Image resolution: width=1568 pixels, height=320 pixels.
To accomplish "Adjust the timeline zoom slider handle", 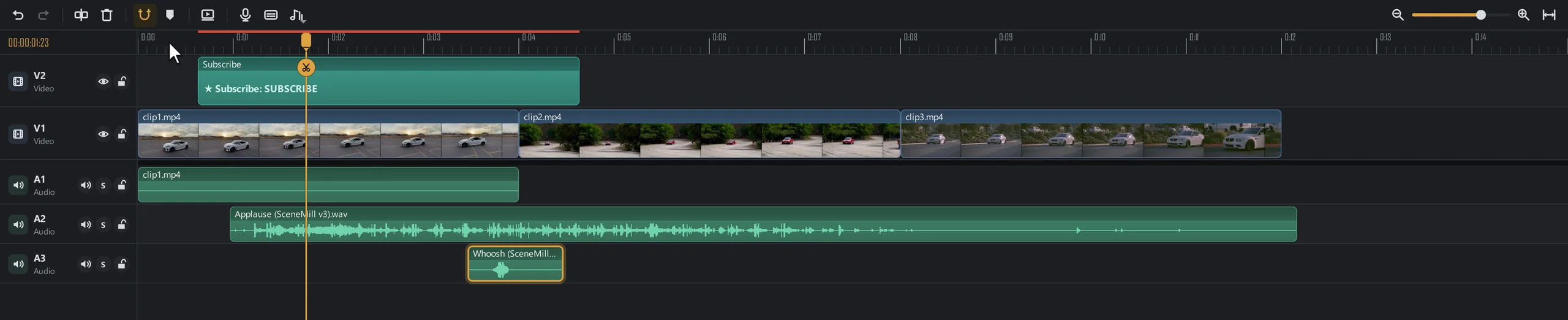I will click(x=1480, y=15).
